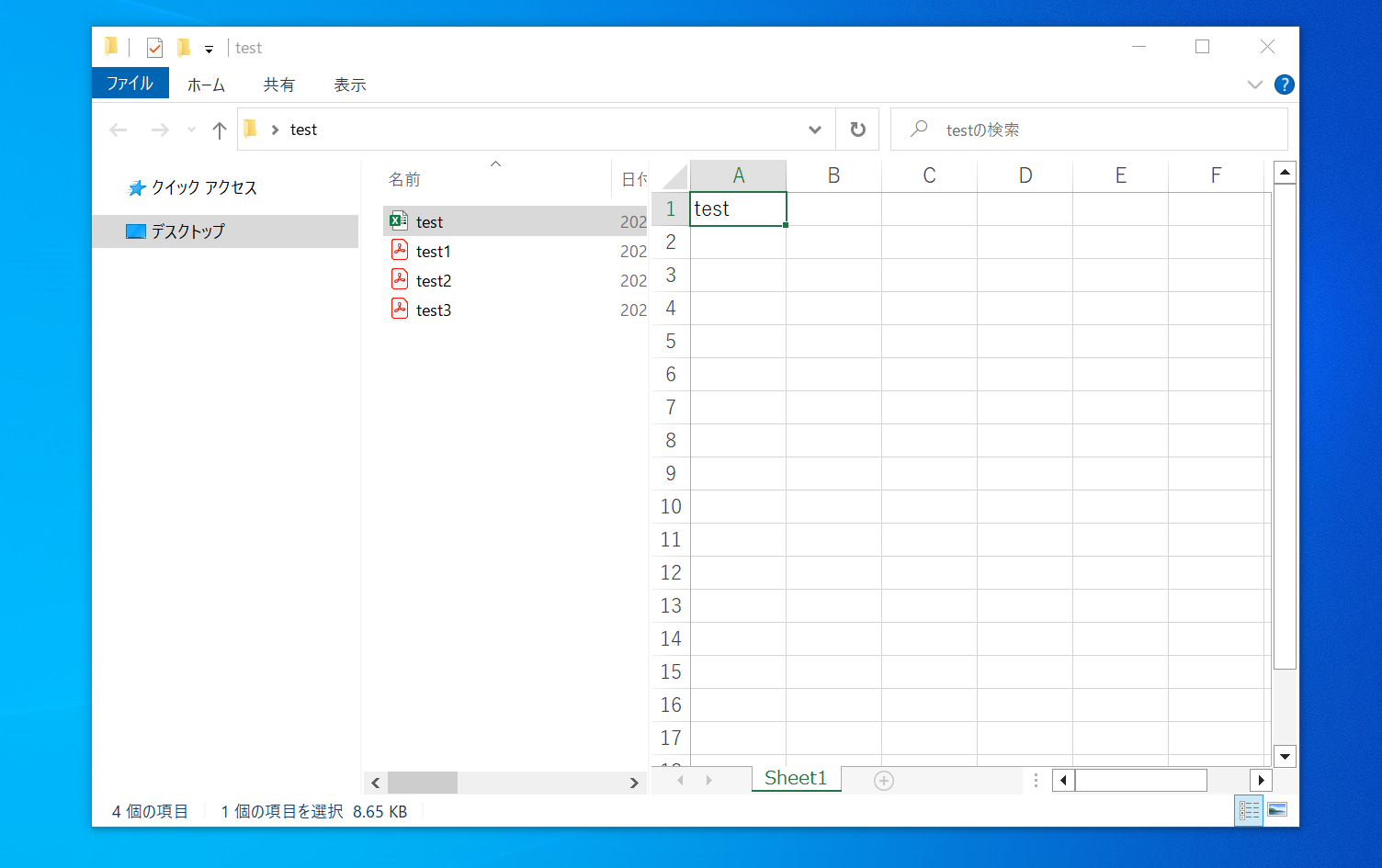Open the ファイル menu tab
Viewport: 1382px width, 868px height.
coord(130,84)
